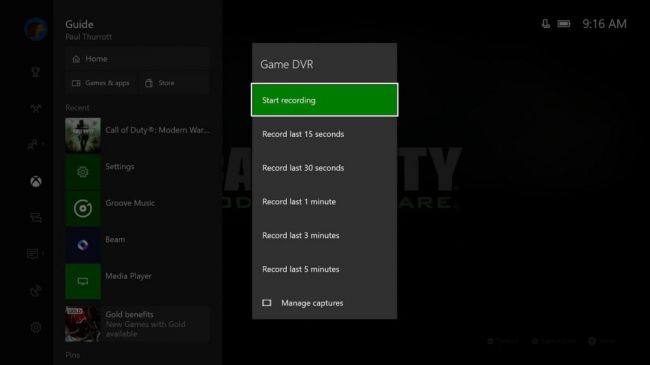650x365 pixels.
Task: Click the microphone status icon
Action: click(546, 24)
